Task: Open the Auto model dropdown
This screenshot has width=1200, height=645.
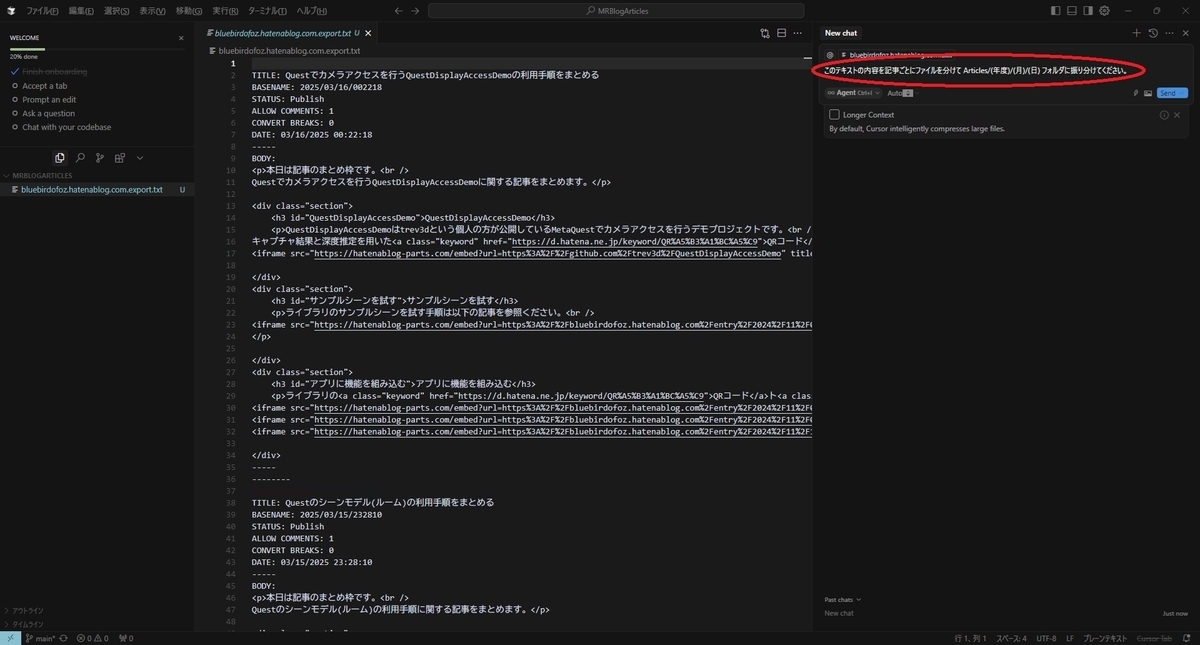Action: click(x=900, y=93)
